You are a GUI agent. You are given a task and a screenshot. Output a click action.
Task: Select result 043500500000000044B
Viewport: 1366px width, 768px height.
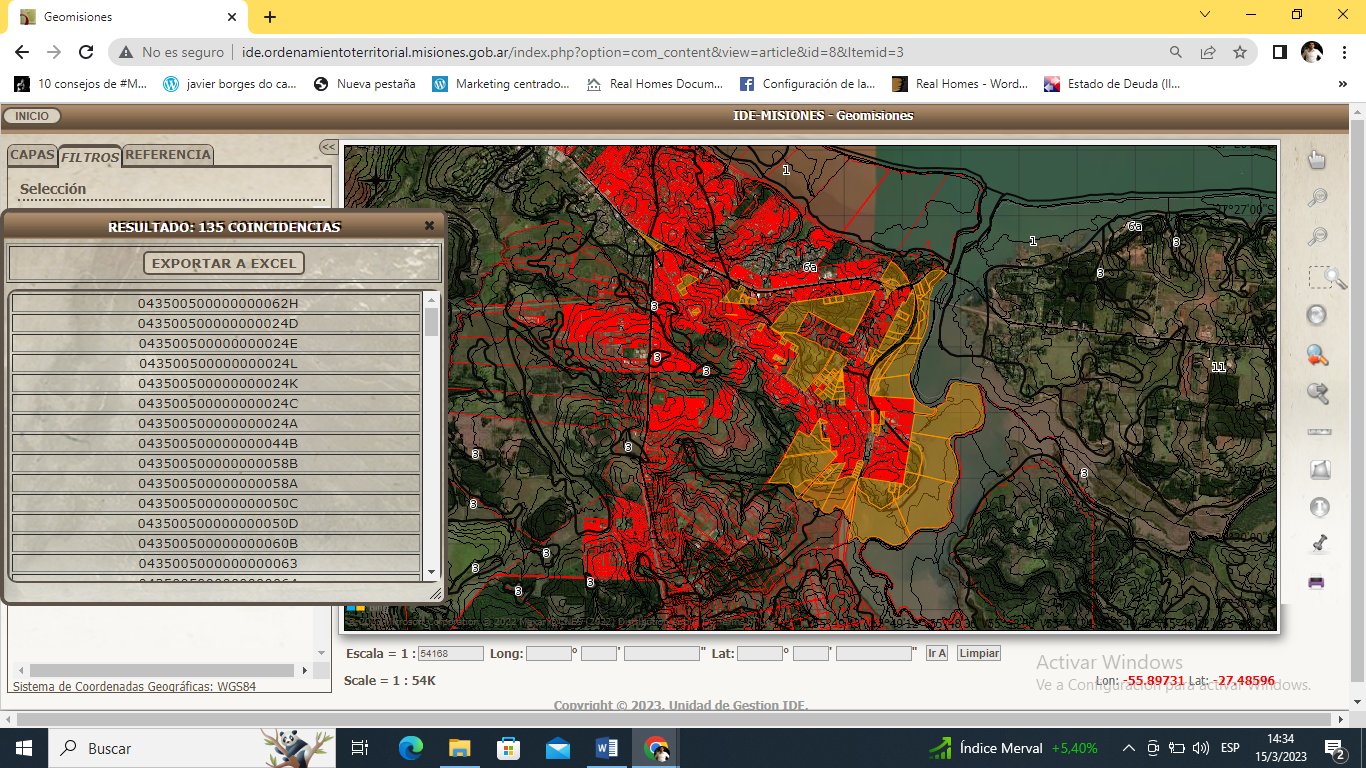217,443
